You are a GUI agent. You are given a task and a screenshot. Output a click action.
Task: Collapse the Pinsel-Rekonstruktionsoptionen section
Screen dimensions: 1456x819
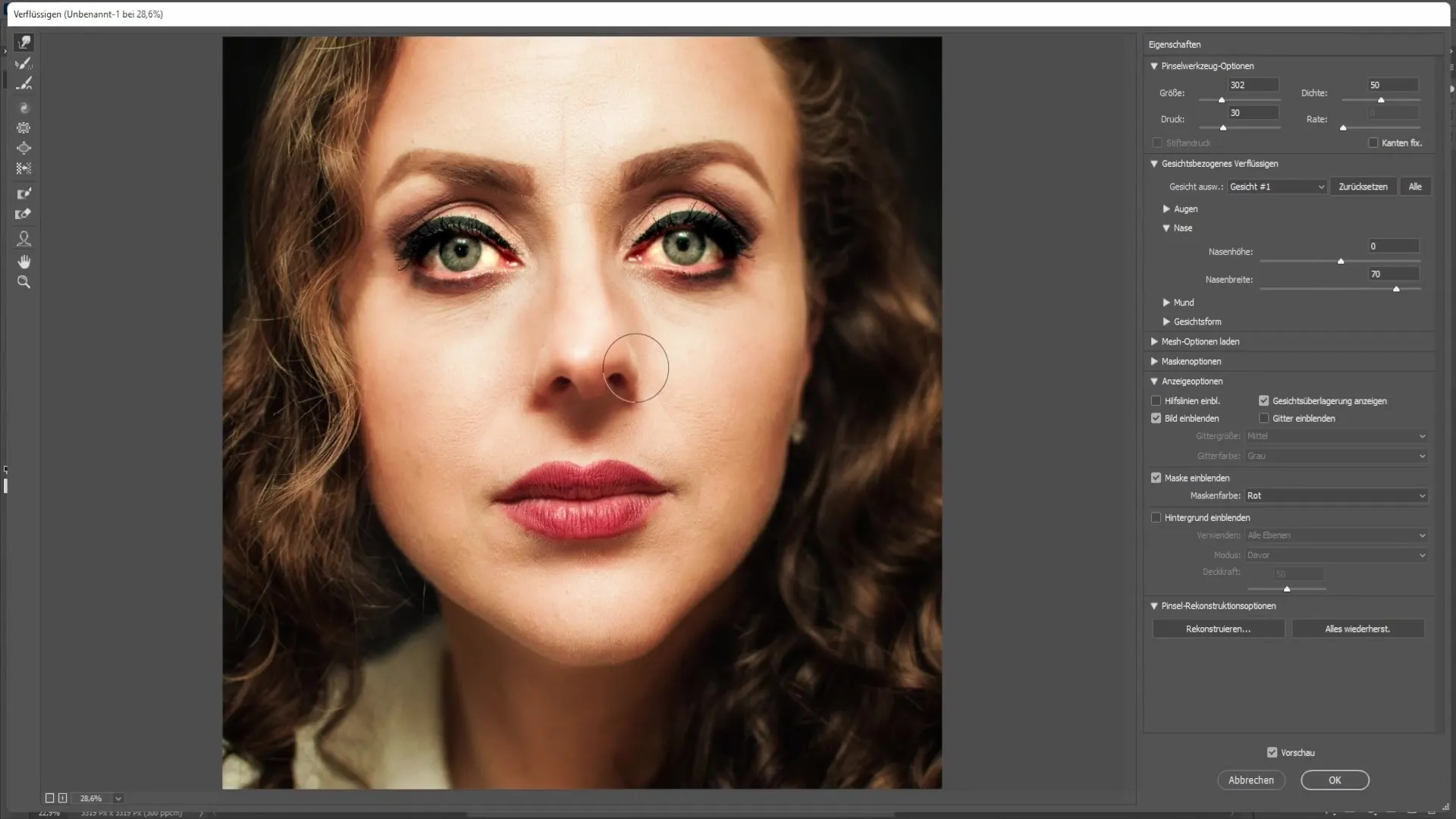(x=1154, y=606)
